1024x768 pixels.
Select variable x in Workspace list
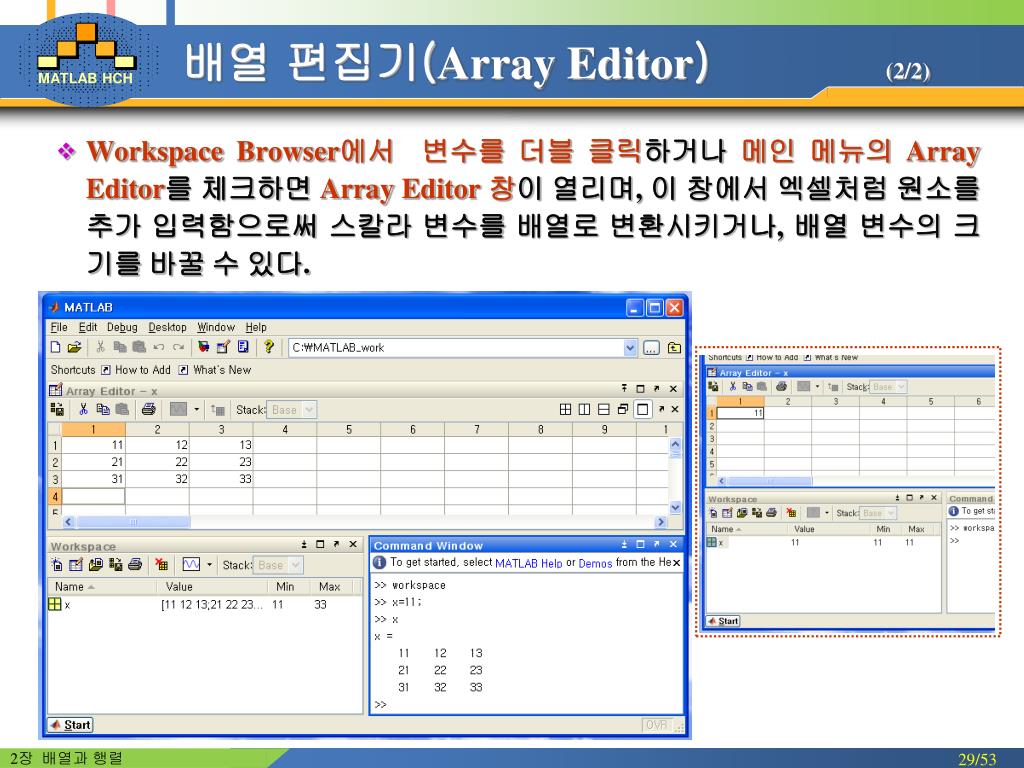coord(203,605)
